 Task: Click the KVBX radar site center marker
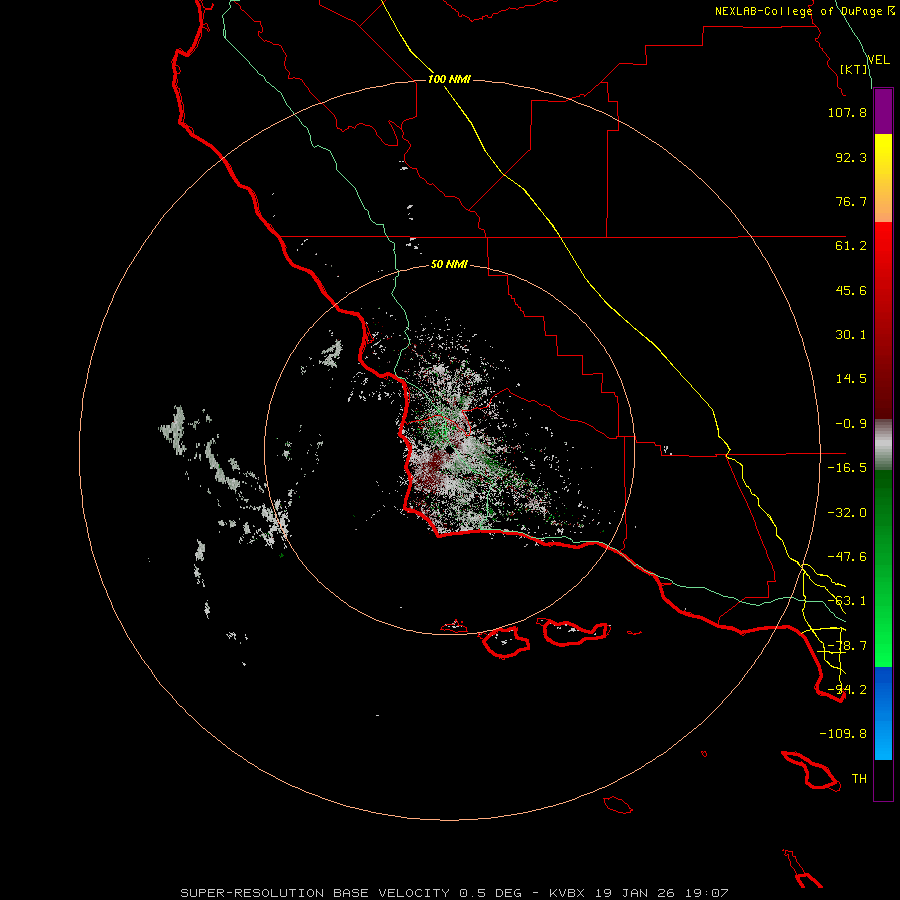click(450, 450)
